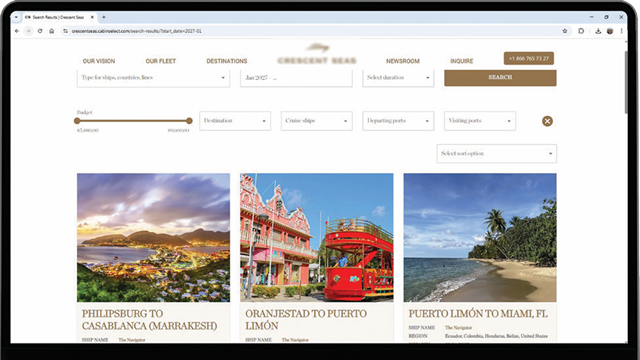The image size is (640, 360).
Task: Open the Destination filter dropdown
Action: (235, 121)
